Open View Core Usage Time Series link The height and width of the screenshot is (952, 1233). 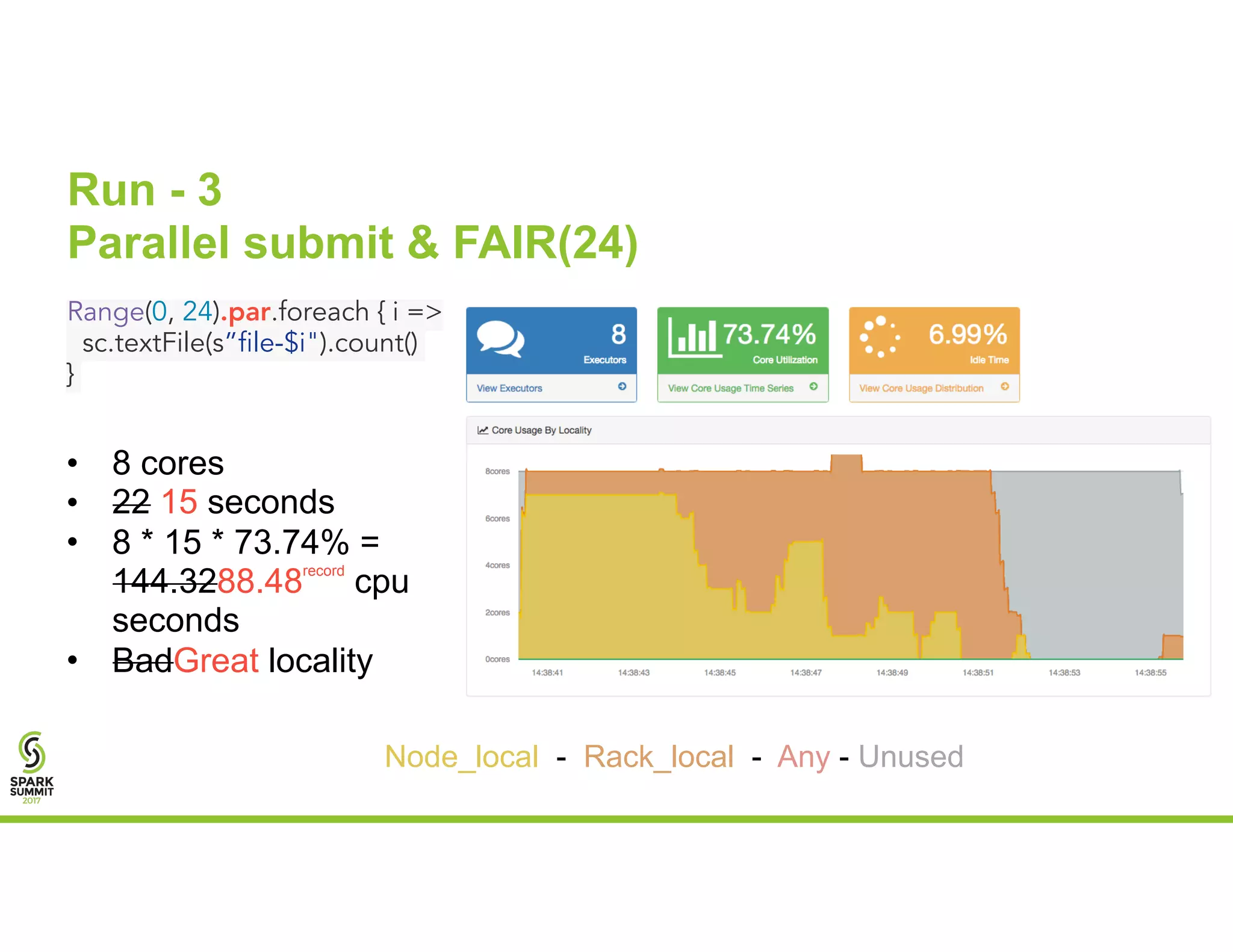730,388
